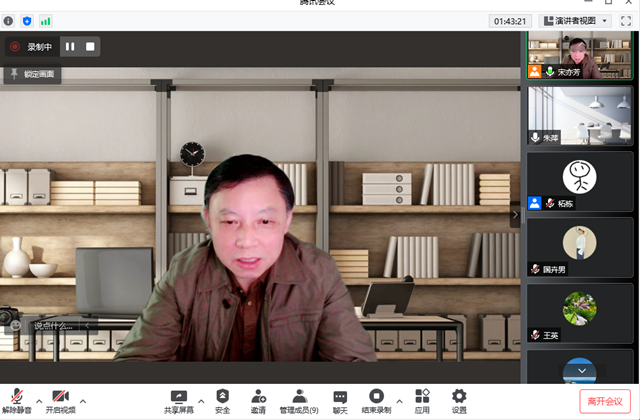This screenshot has width=640, height=420.
Task: Click the meeting timer 01:43:21
Action: click(x=510, y=21)
